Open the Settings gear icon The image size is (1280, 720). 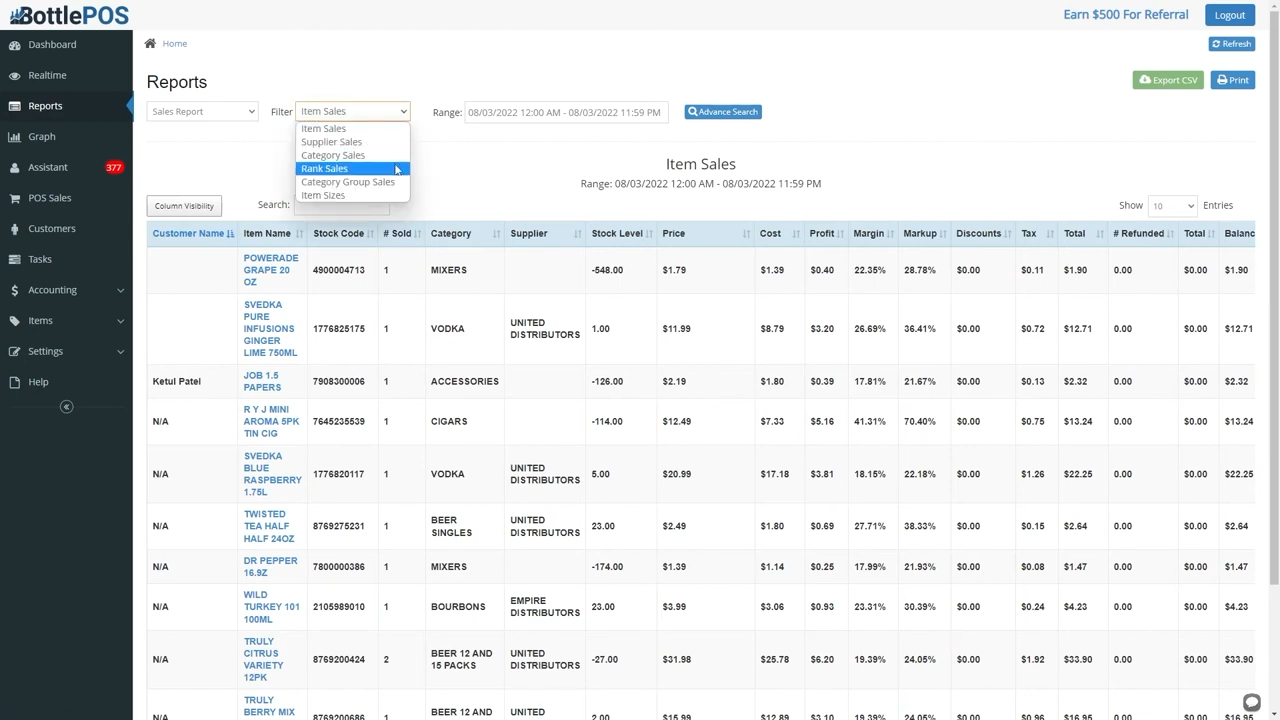click(x=14, y=352)
